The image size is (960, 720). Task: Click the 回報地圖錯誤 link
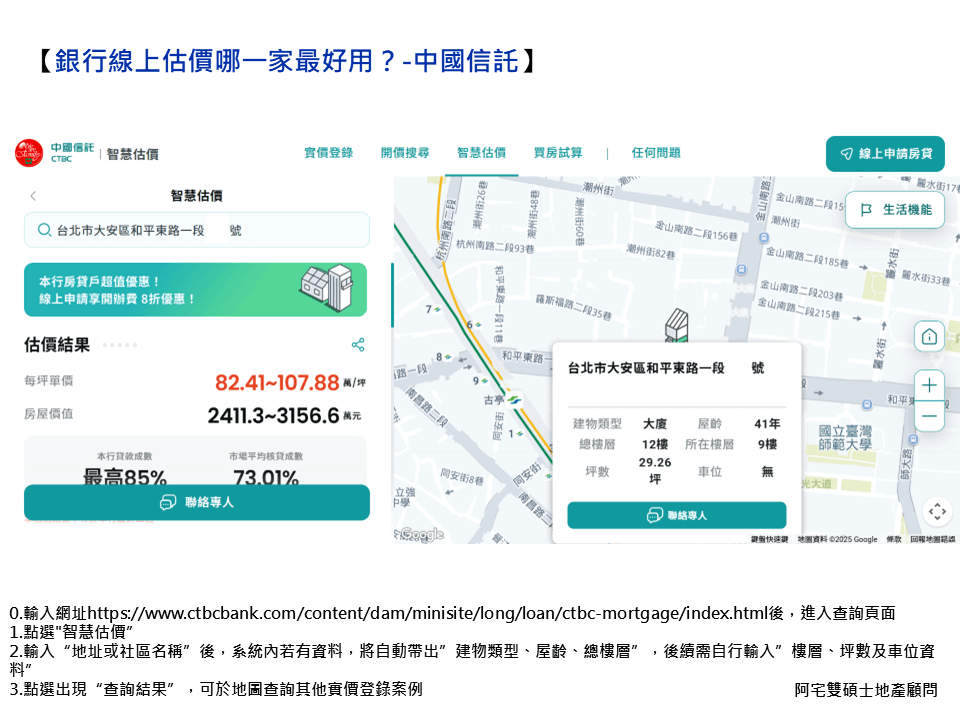pyautogui.click(x=932, y=539)
